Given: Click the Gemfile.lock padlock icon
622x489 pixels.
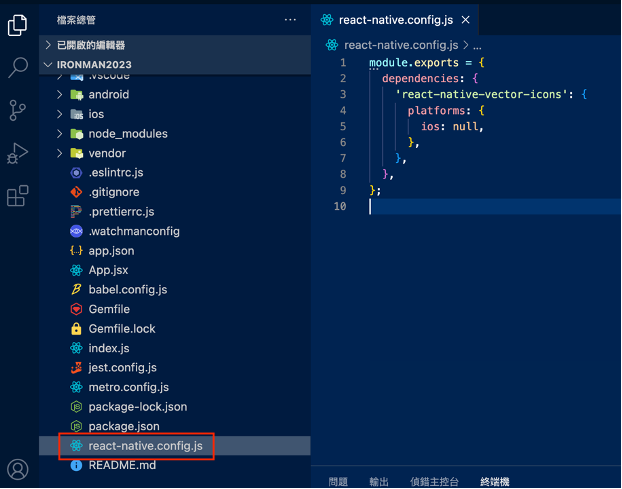Looking at the screenshot, I should [76, 328].
